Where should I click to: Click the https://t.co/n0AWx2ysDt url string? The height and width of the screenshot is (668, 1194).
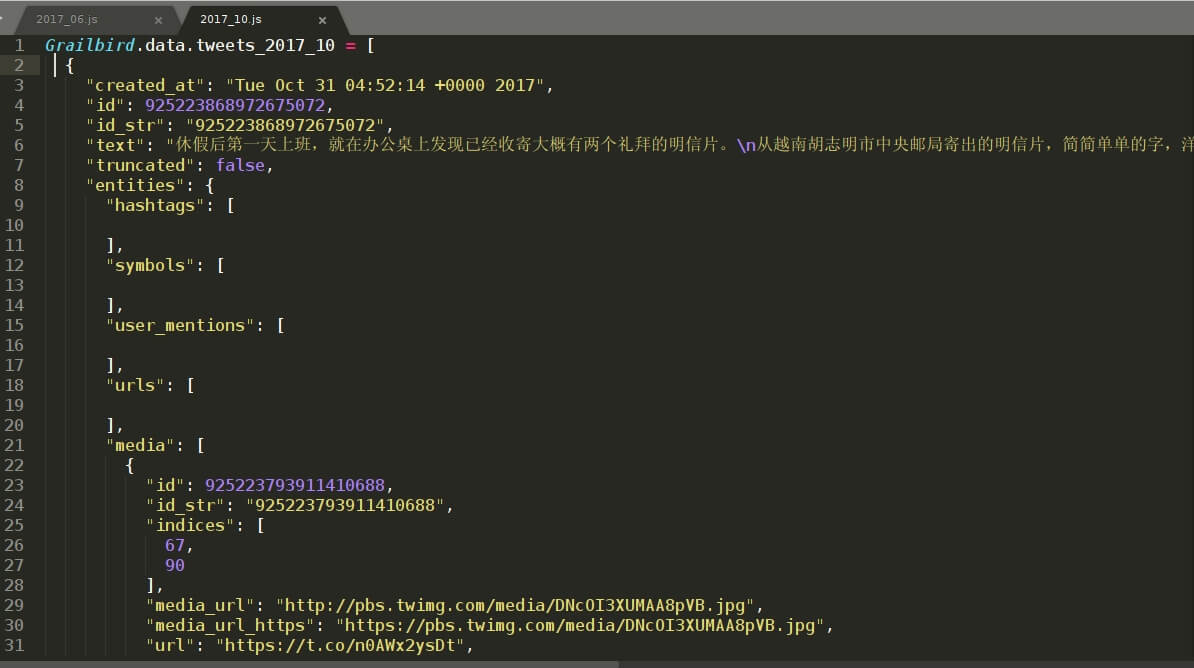tap(340, 645)
